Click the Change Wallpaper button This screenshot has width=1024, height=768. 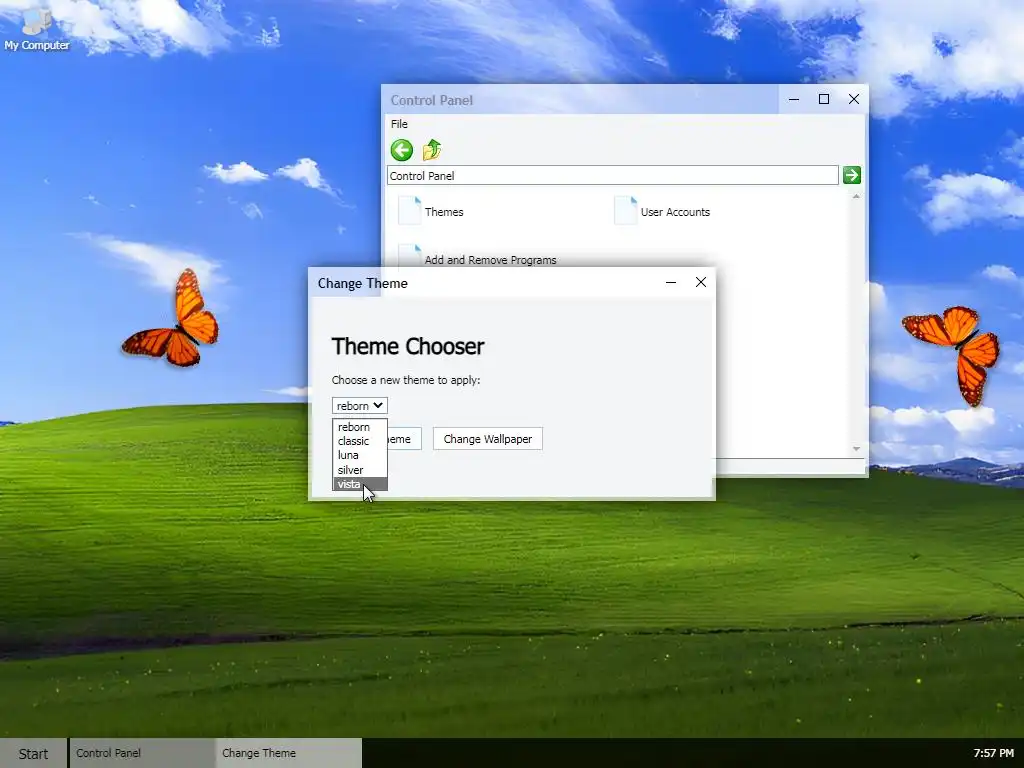(x=488, y=439)
